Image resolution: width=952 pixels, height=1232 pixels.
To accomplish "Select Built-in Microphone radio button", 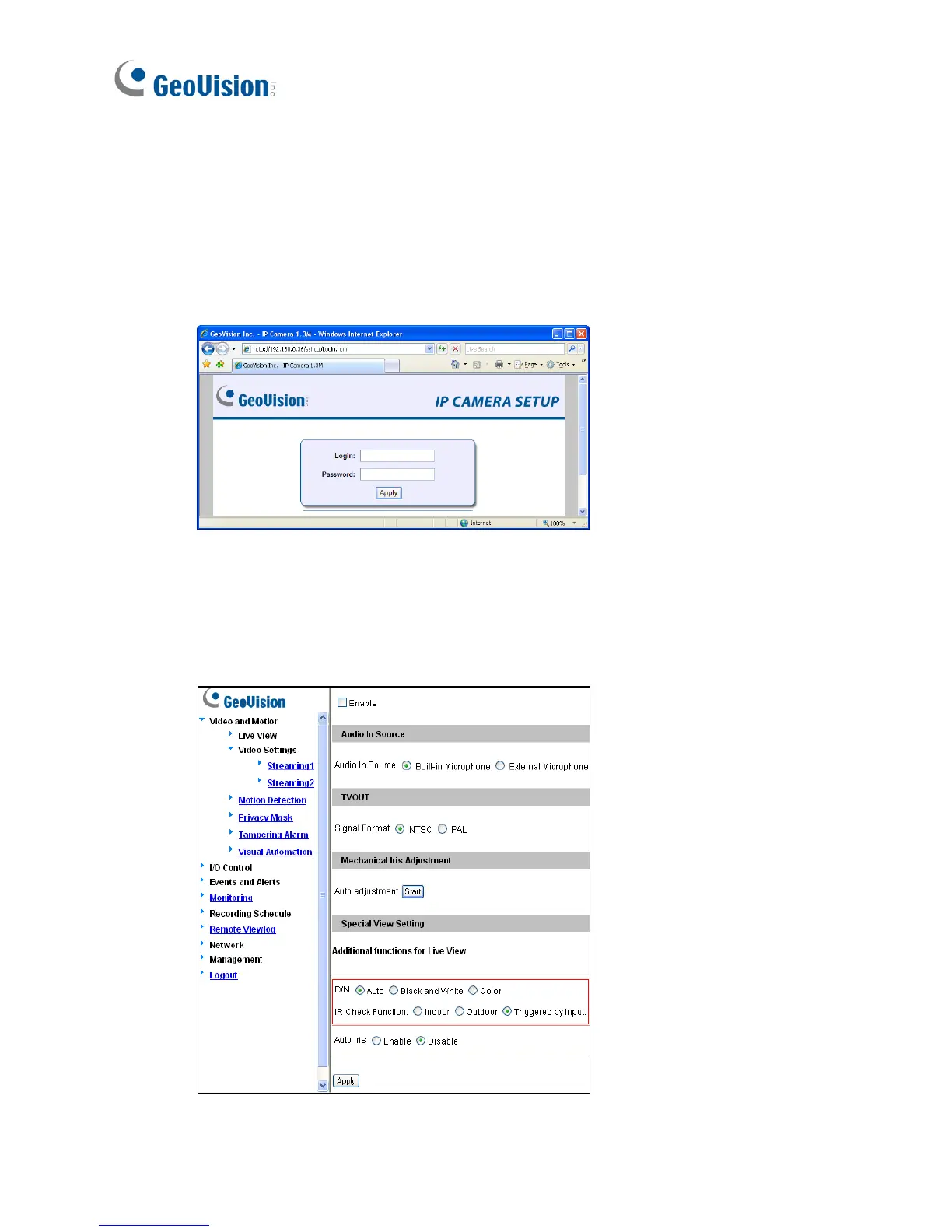I will (x=407, y=766).
